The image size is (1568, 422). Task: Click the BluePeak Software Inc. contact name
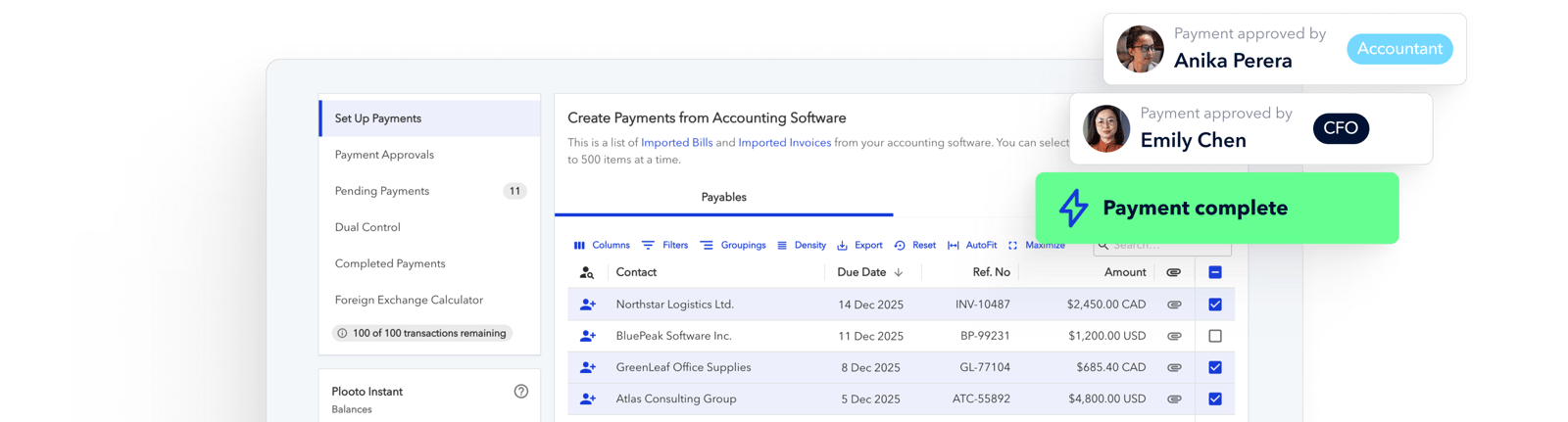[x=673, y=336]
